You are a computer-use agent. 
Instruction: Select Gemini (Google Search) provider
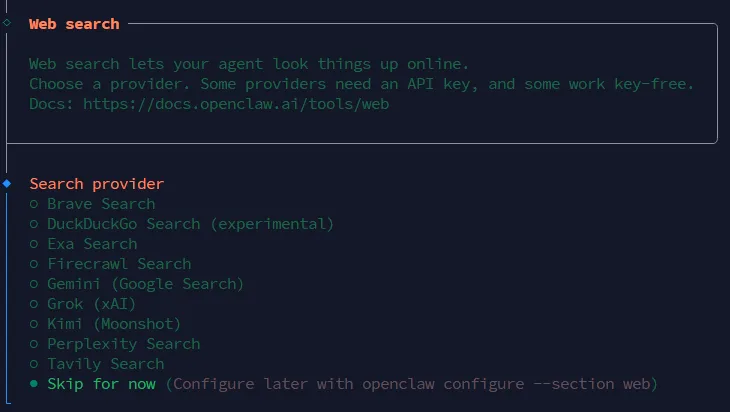tap(145, 284)
